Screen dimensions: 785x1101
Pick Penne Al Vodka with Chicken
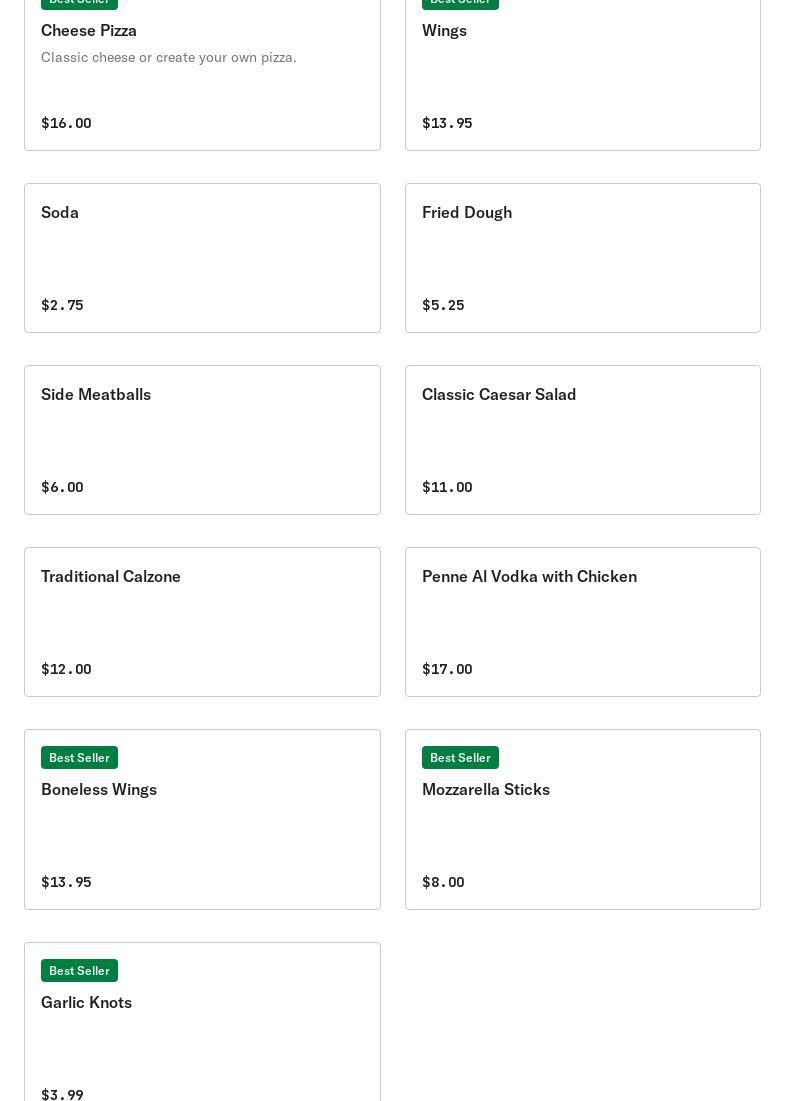(529, 577)
